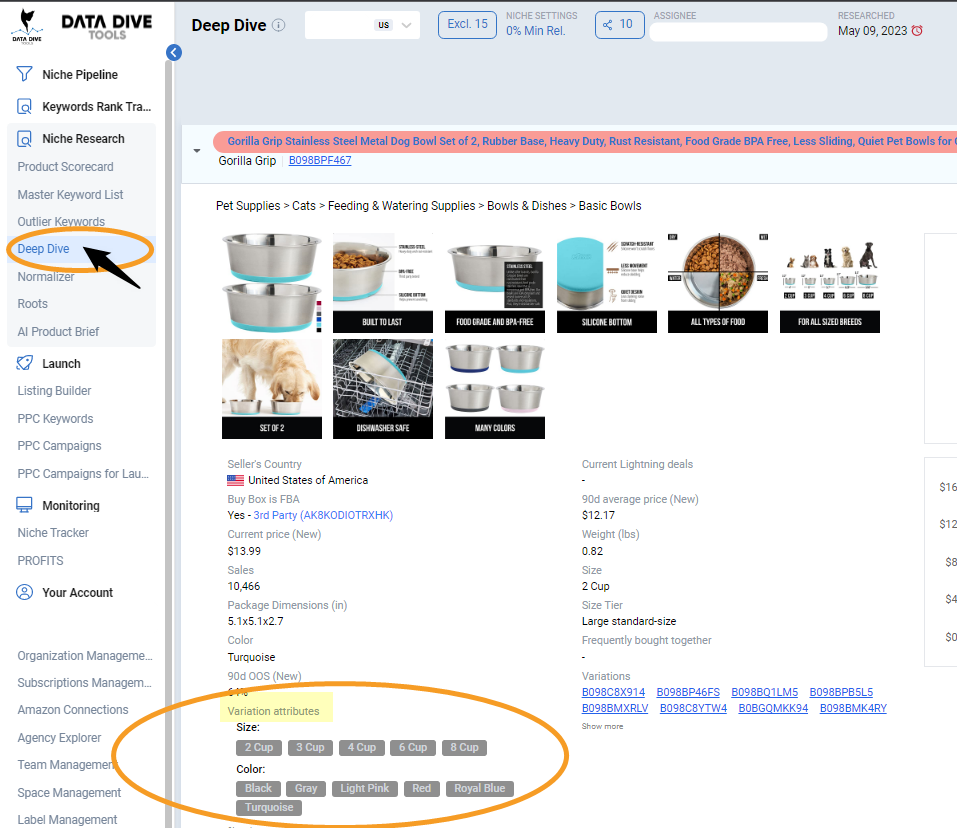Open Listing Builder

pos(54,391)
